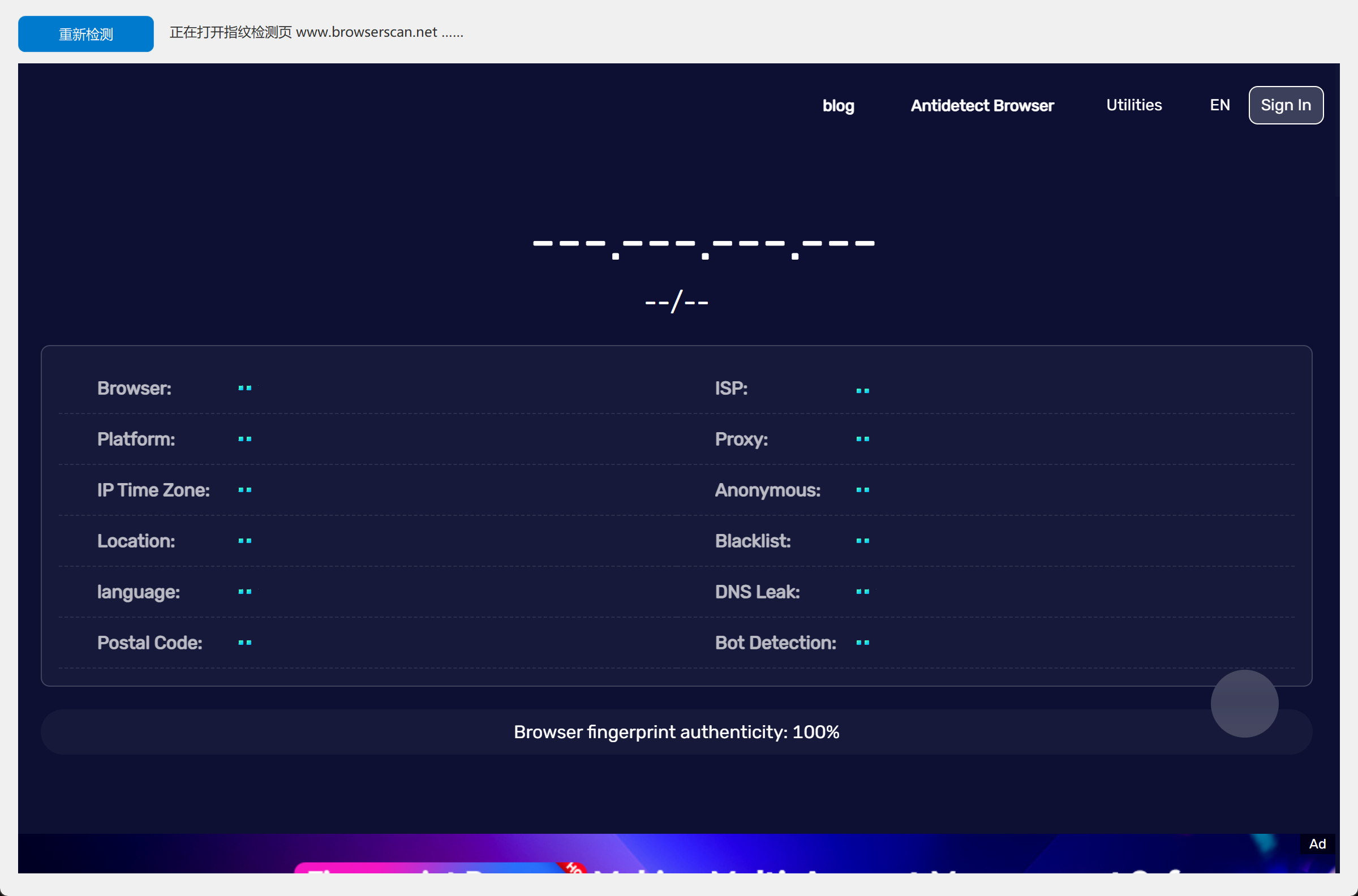Select the Proxy: label
The image size is (1358, 896).
click(x=741, y=440)
